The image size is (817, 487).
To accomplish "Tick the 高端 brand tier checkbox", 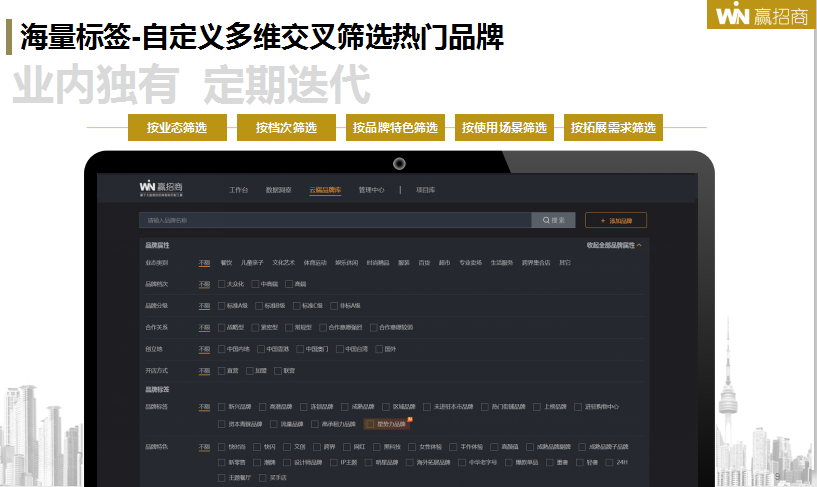I will [x=289, y=284].
